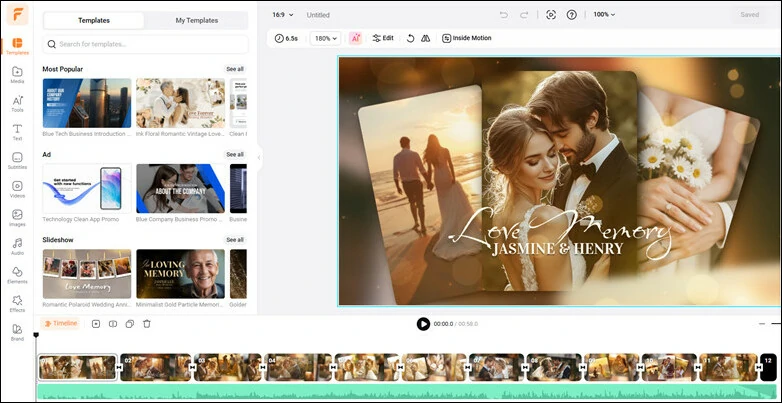Click the add scene icon beside Timeline
The width and height of the screenshot is (782, 403).
[x=96, y=324]
